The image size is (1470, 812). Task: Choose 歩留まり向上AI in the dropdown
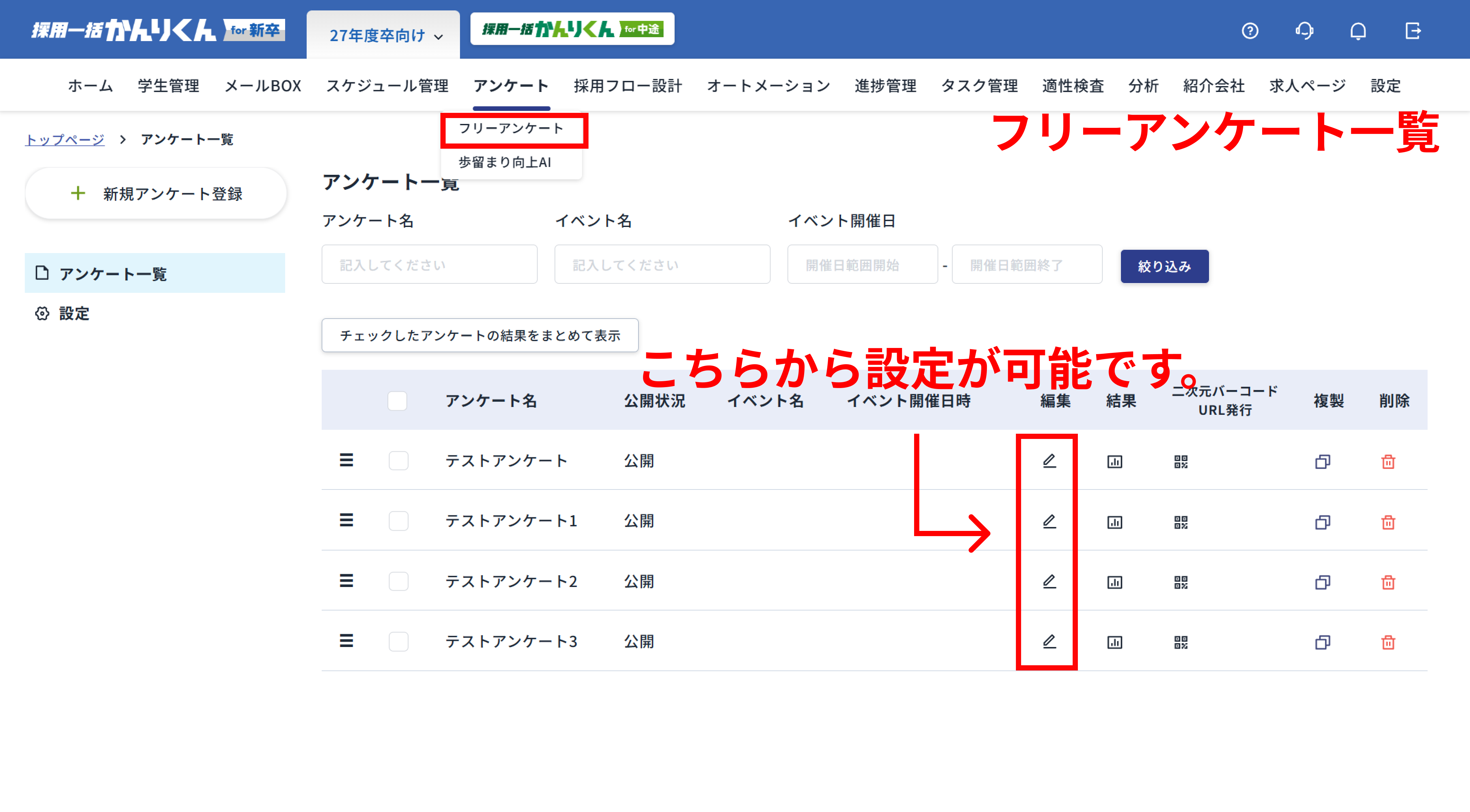[x=504, y=162]
